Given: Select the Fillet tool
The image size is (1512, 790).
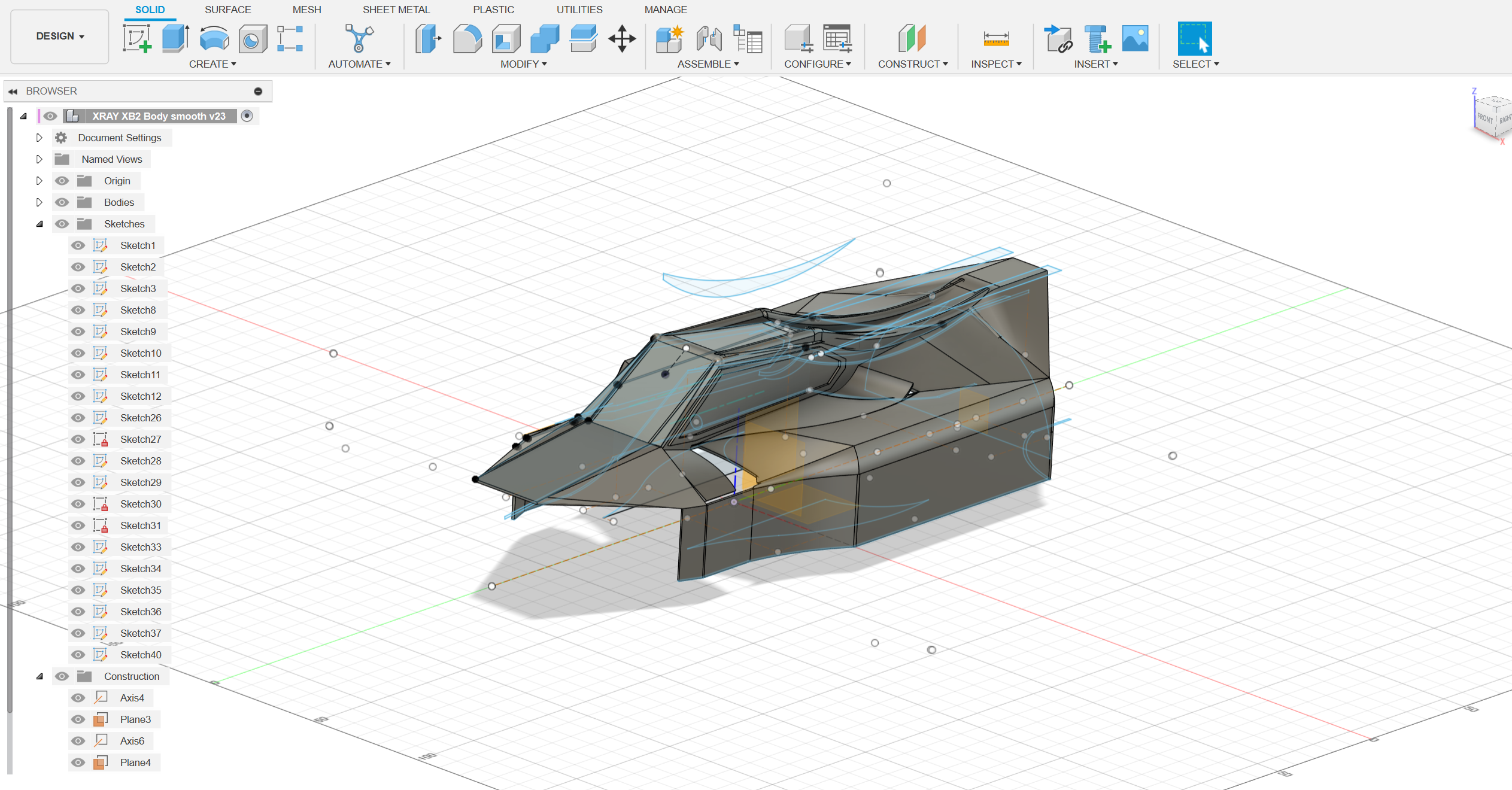Looking at the screenshot, I should click(x=467, y=38).
